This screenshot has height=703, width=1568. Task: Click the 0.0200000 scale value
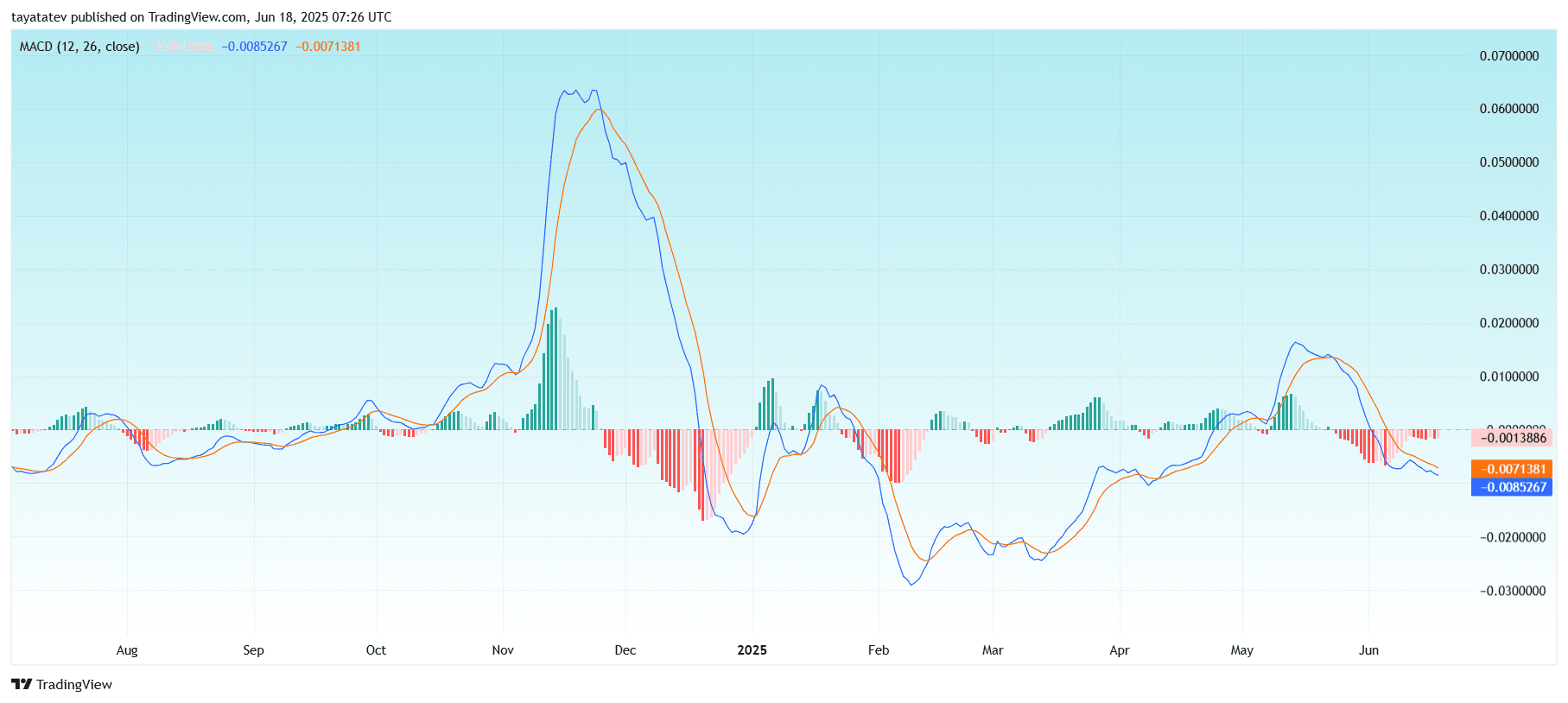[x=1509, y=323]
